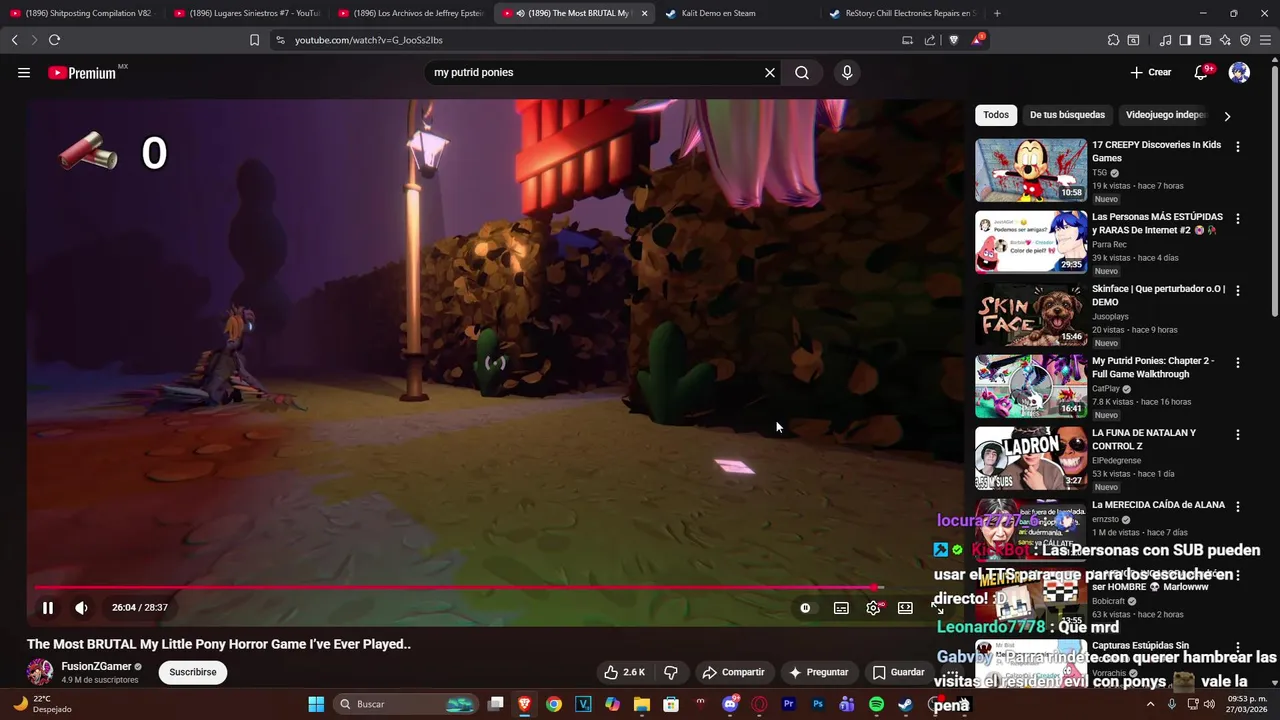Open the Brave VPN shield icon
The width and height of the screenshot is (1280, 720).
point(1245,40)
